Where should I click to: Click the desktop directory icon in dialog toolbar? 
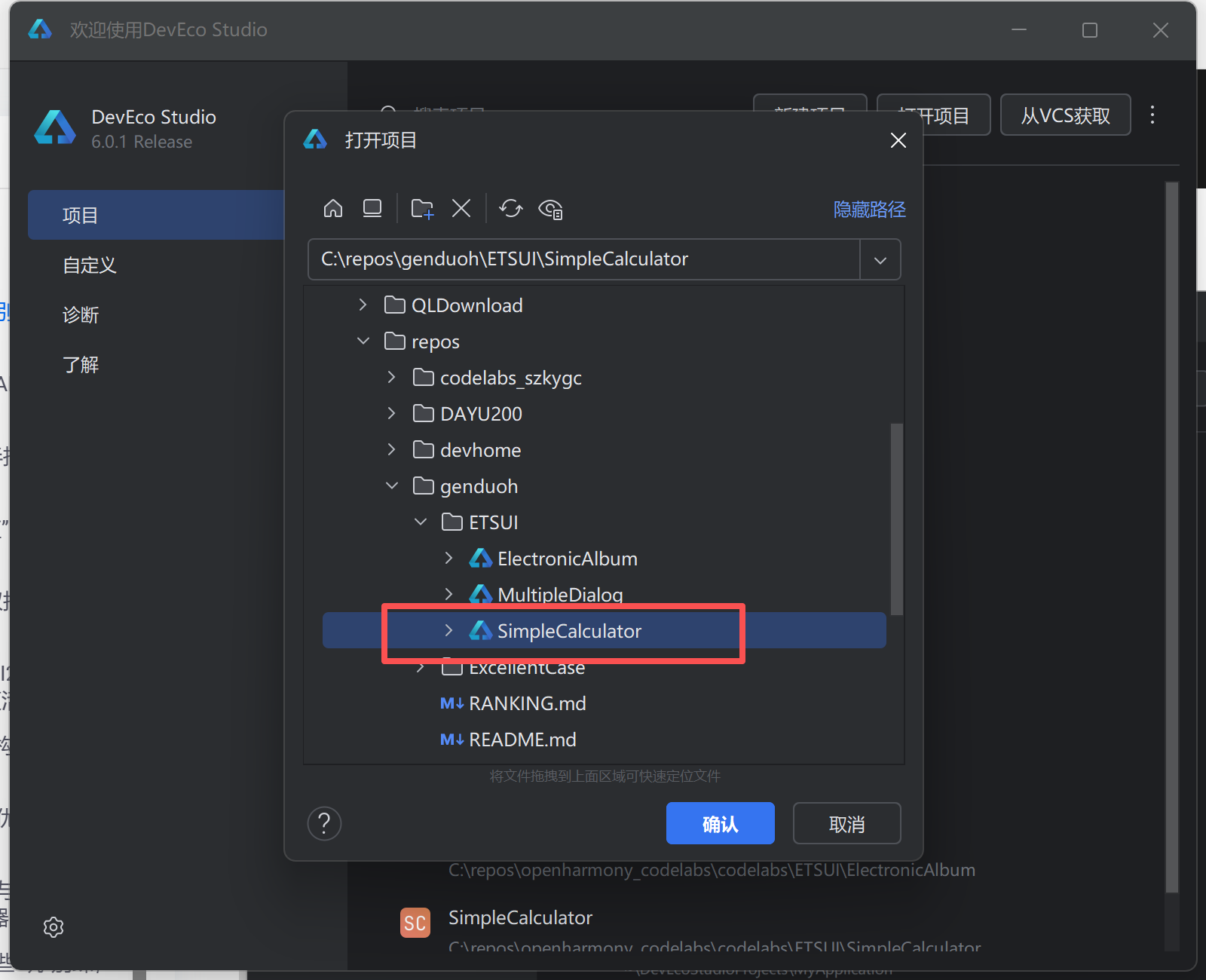(372, 209)
